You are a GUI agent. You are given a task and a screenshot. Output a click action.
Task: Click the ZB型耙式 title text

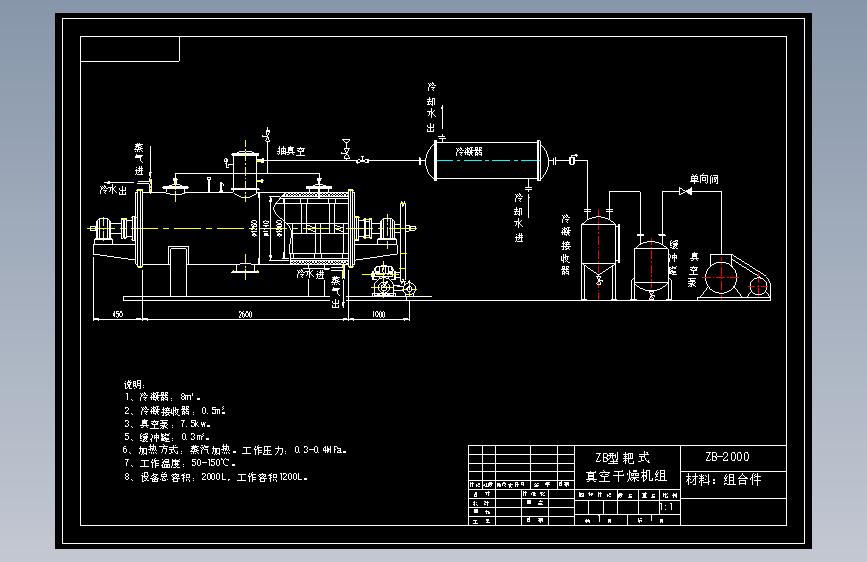click(623, 458)
